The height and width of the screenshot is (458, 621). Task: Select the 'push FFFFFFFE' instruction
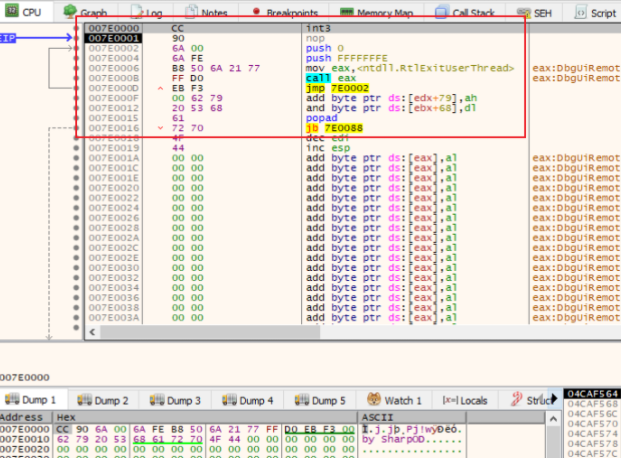coord(347,58)
